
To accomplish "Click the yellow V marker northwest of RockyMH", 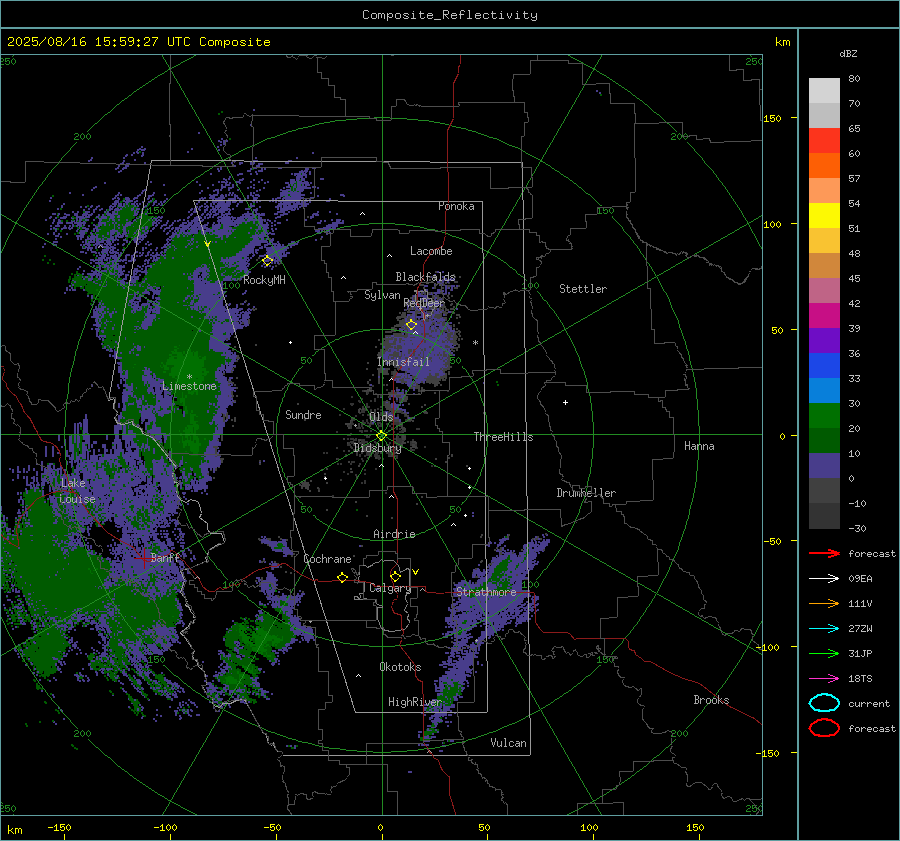I will [207, 244].
